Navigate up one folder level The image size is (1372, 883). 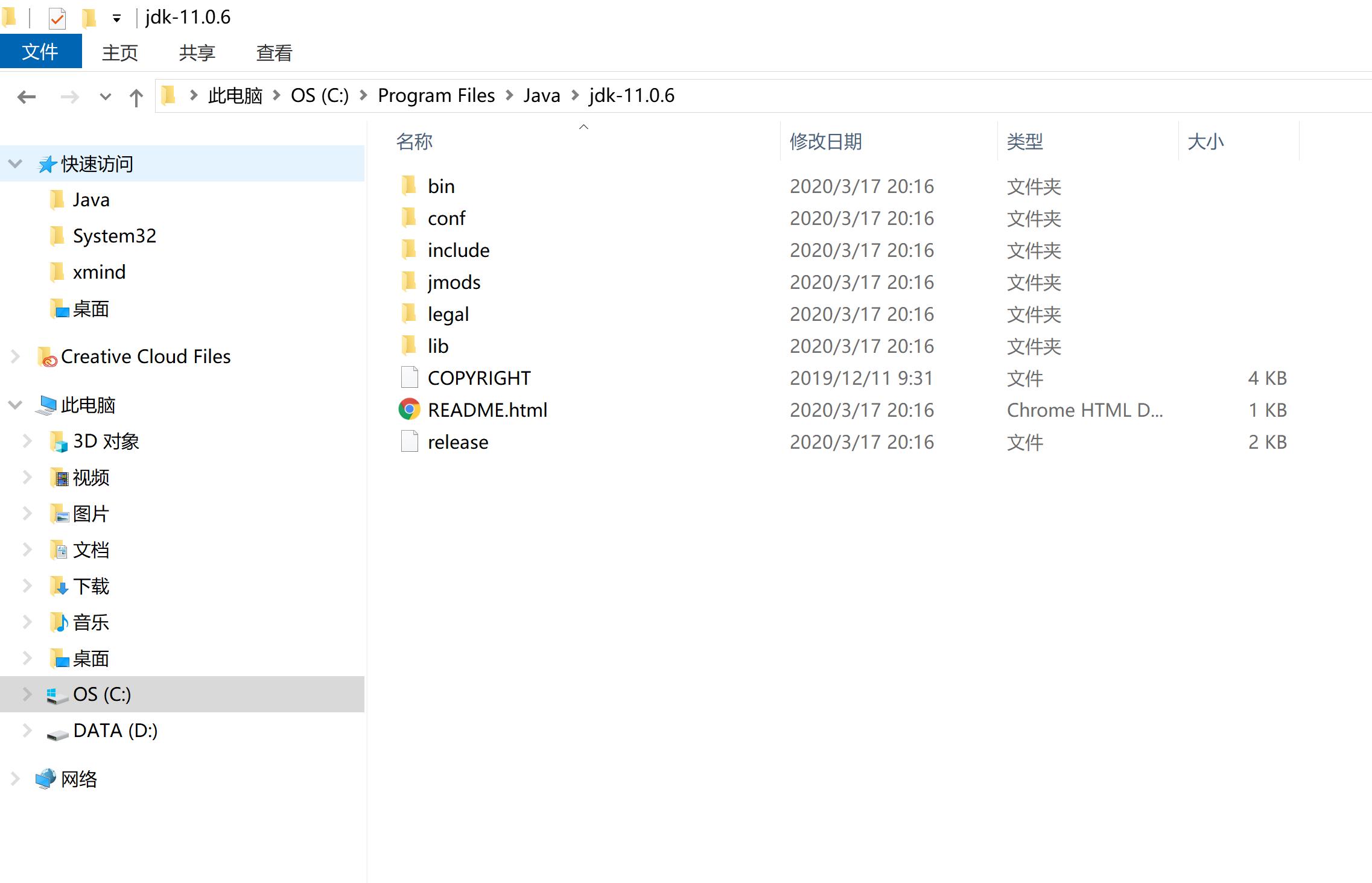(138, 96)
